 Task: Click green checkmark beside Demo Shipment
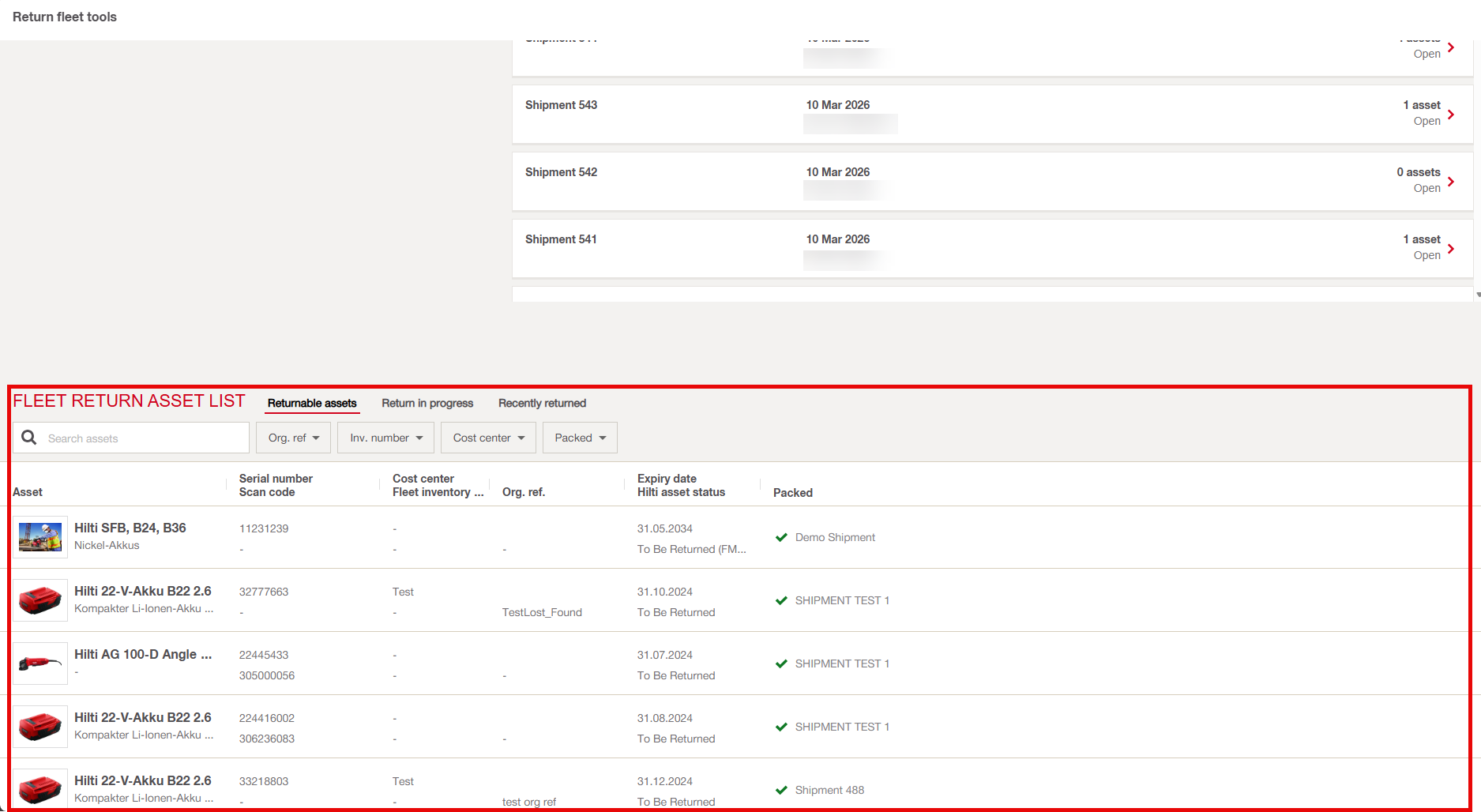coord(781,537)
